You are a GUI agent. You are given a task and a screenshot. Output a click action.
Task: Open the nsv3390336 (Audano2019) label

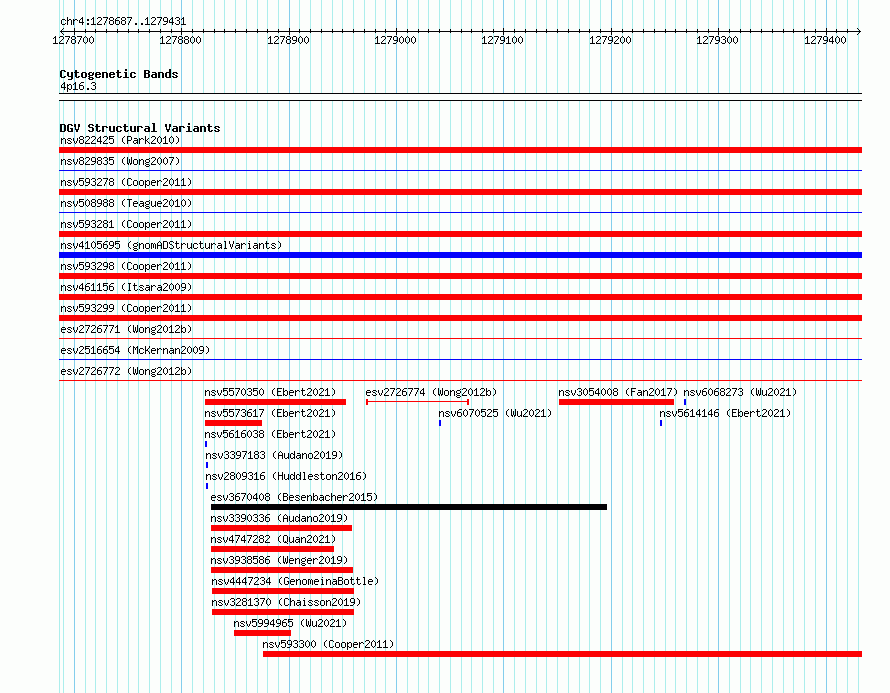(x=279, y=518)
